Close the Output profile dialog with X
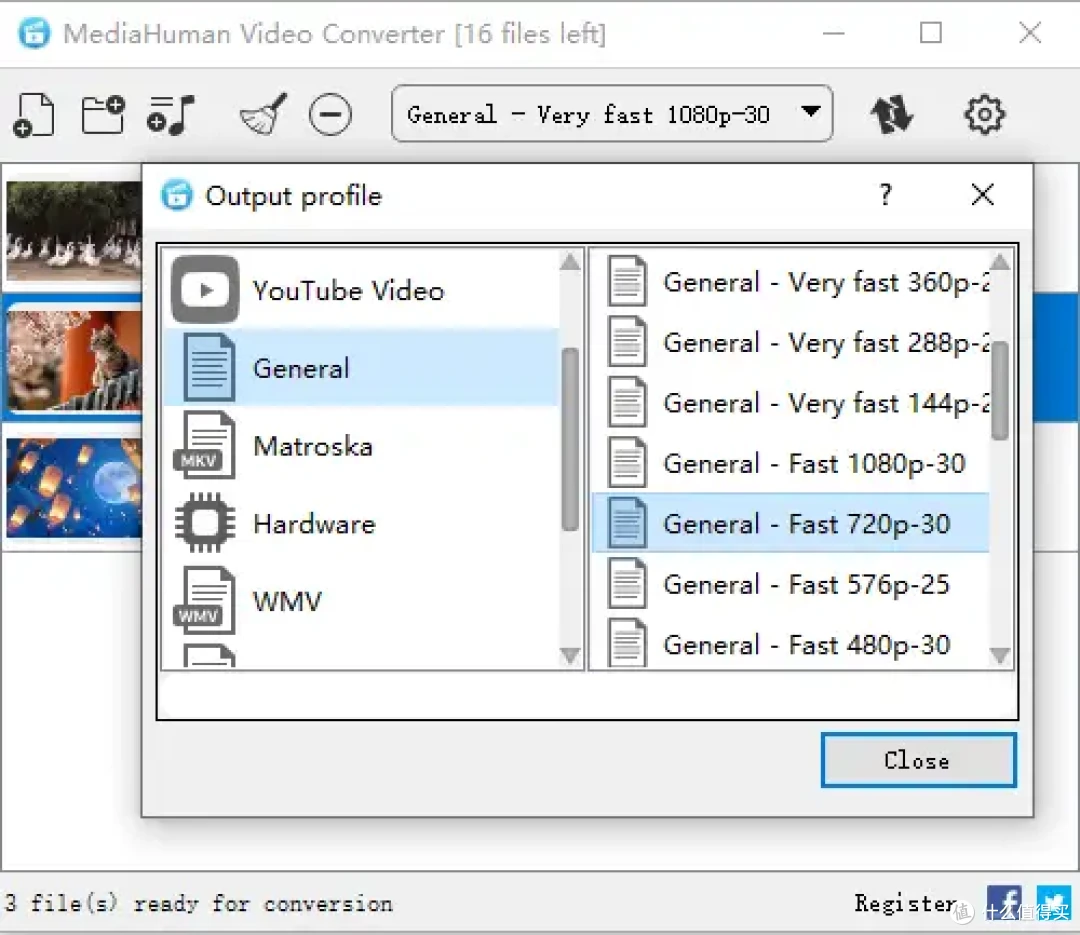 (x=982, y=195)
